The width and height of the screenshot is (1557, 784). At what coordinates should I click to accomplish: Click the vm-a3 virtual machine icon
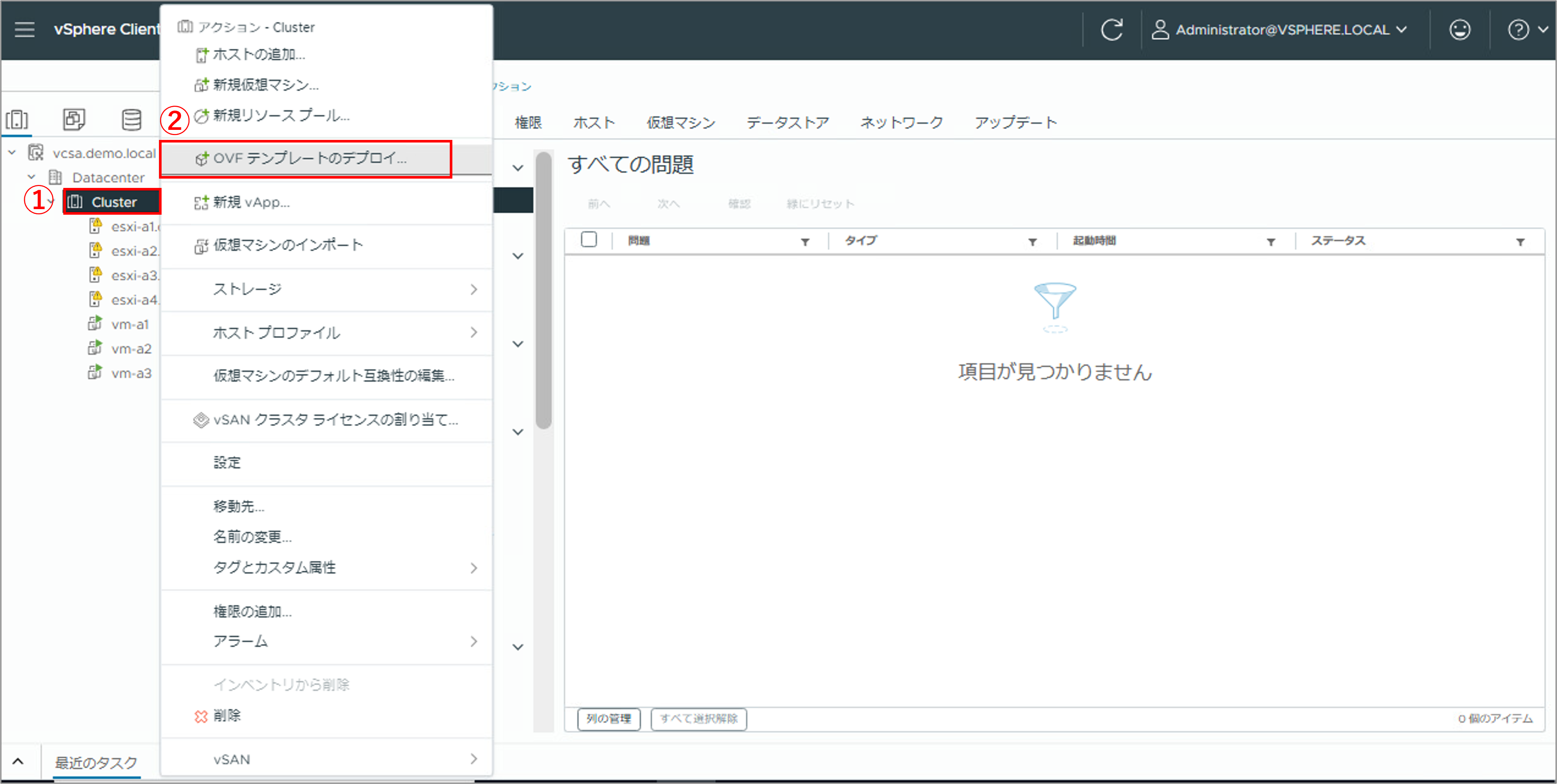[x=95, y=373]
